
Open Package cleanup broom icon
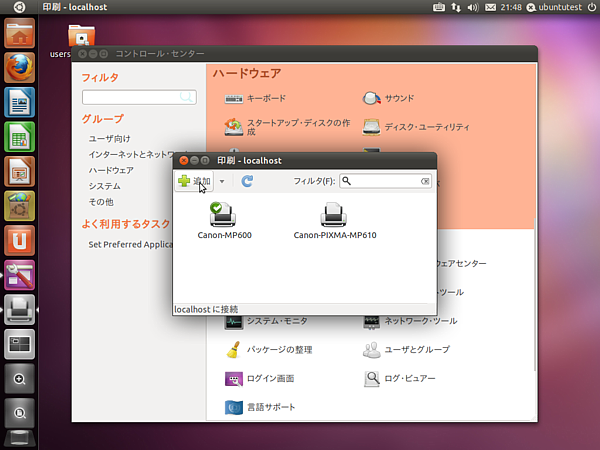[x=233, y=350]
